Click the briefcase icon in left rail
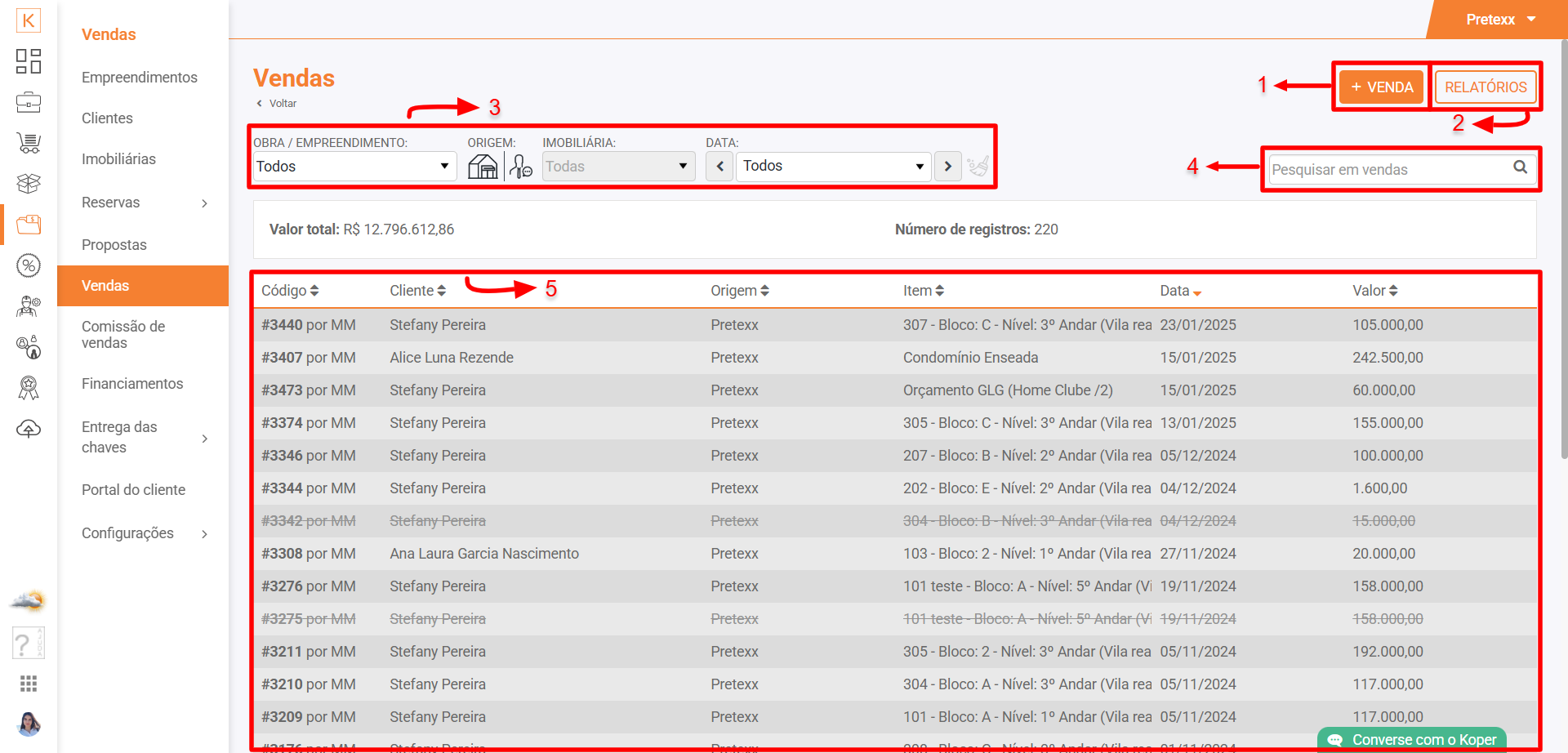Viewport: 1568px width, 753px height. (x=29, y=102)
